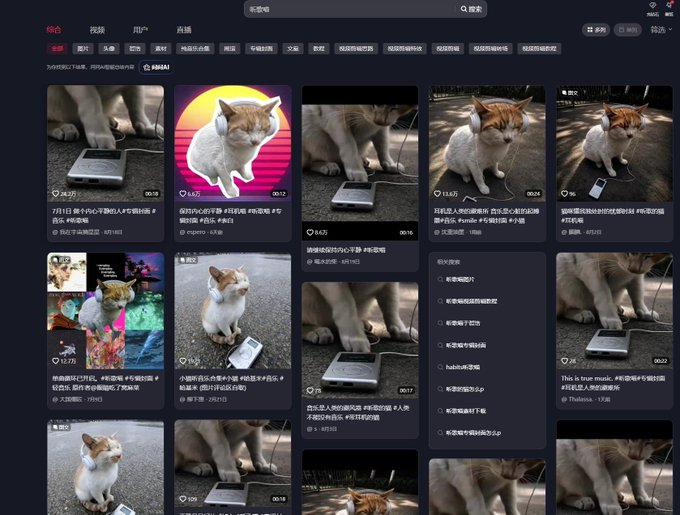Click the search icon beside habits听歌猫
This screenshot has height=515, width=680.
[x=440, y=367]
